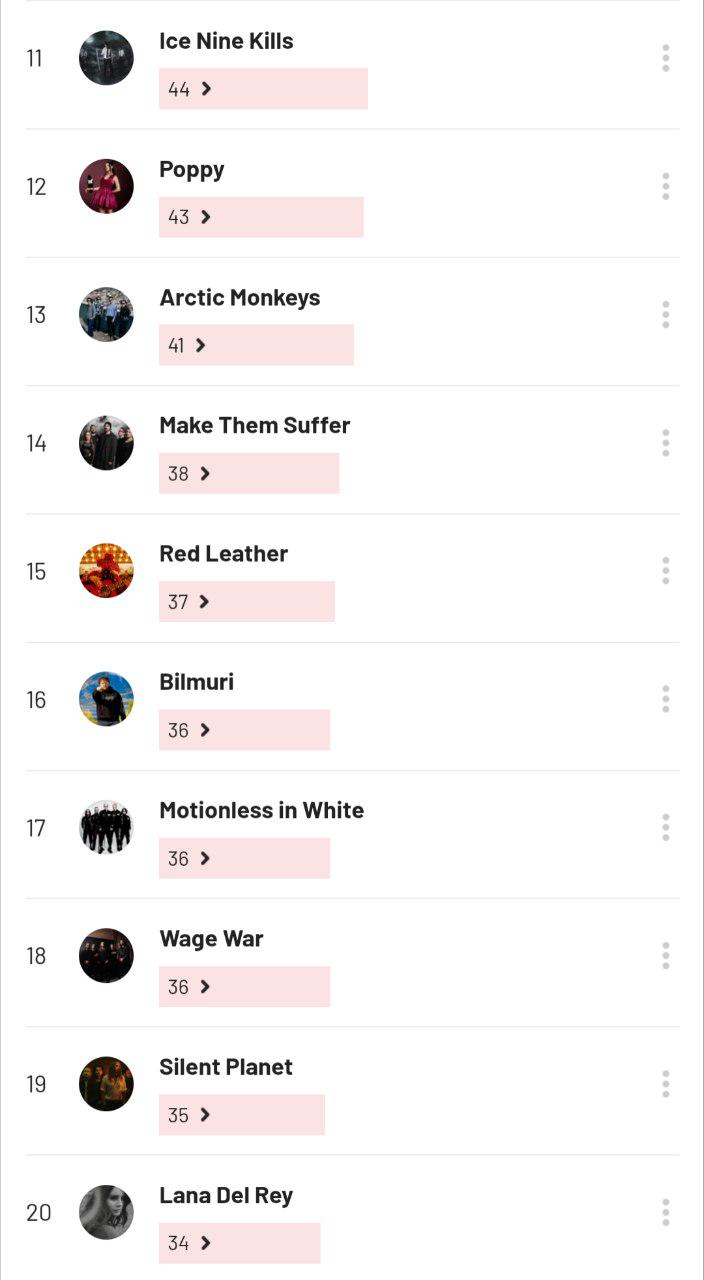Click the Lana Del Rey profile picture
Screen dimensions: 704x1280
tap(106, 1212)
